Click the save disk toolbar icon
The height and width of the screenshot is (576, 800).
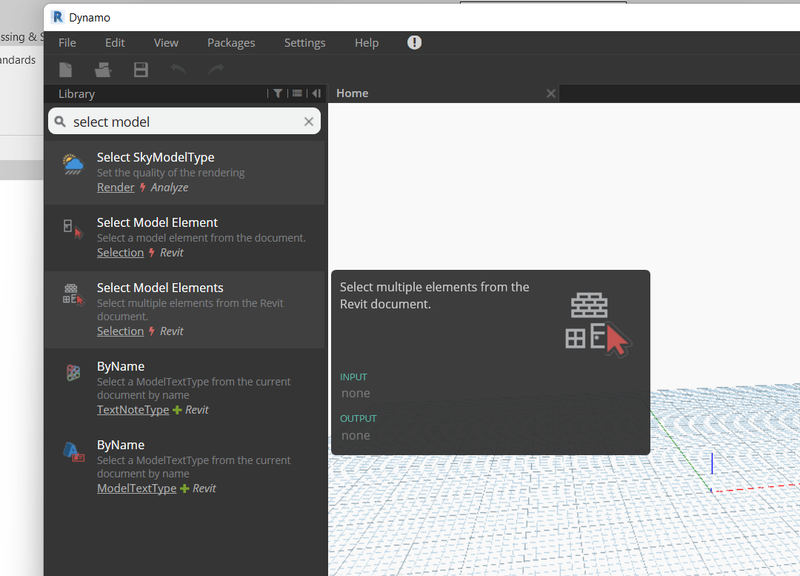(141, 69)
